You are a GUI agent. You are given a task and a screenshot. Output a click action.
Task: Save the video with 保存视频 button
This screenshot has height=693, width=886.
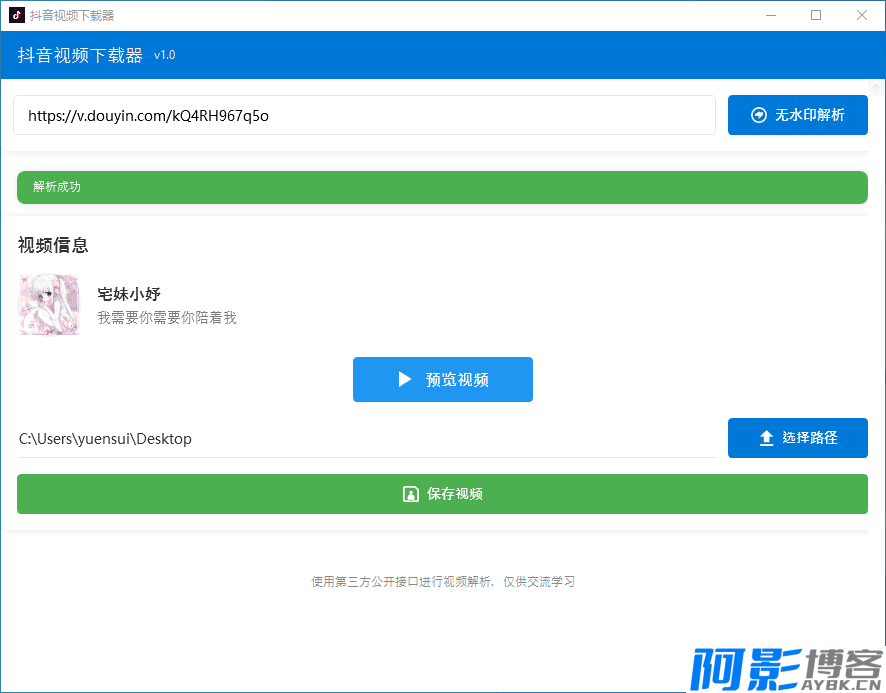pos(442,494)
